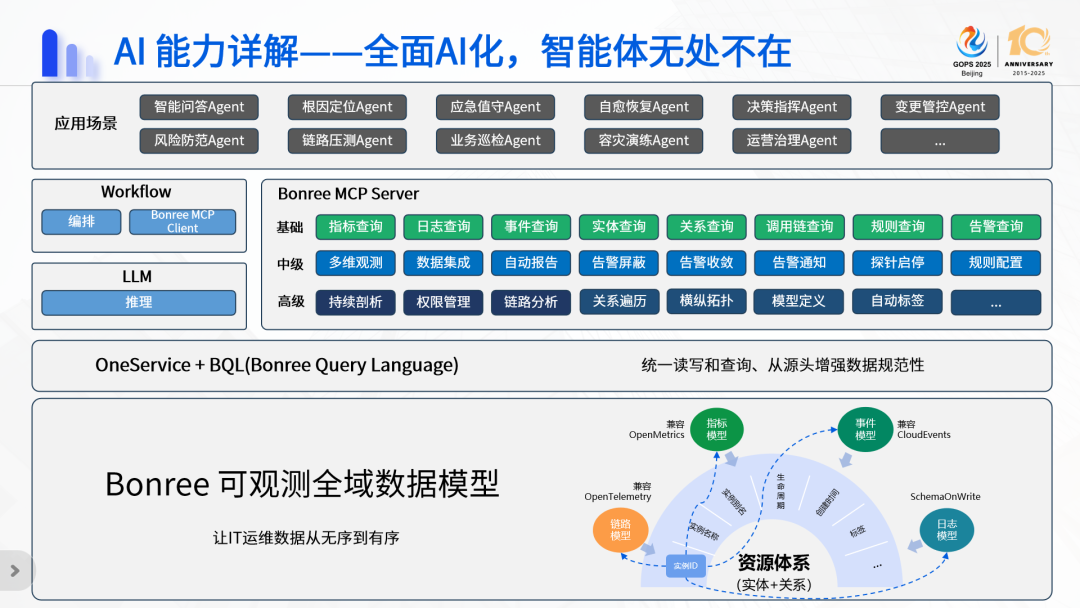Click the 推理 box under LLM
The height and width of the screenshot is (608, 1080).
coord(138,302)
